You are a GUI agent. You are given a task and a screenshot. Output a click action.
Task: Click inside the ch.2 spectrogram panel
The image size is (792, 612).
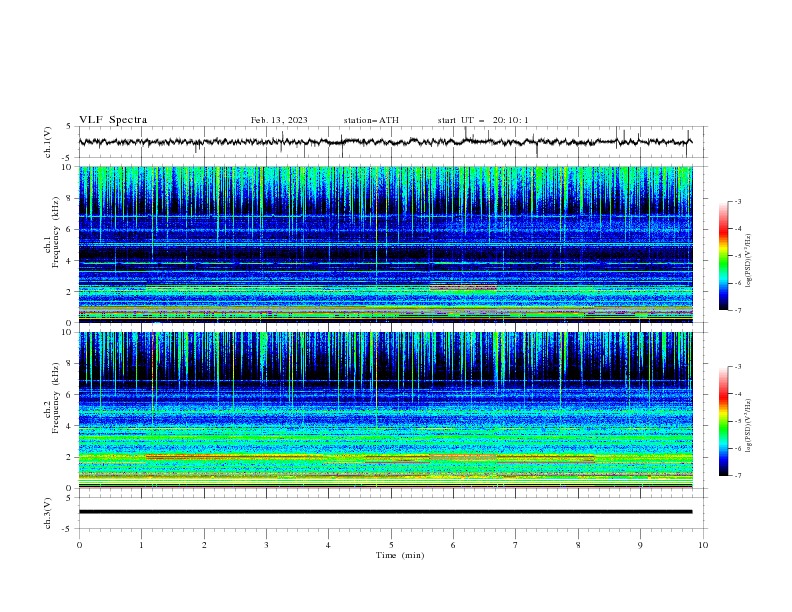[x=385, y=410]
